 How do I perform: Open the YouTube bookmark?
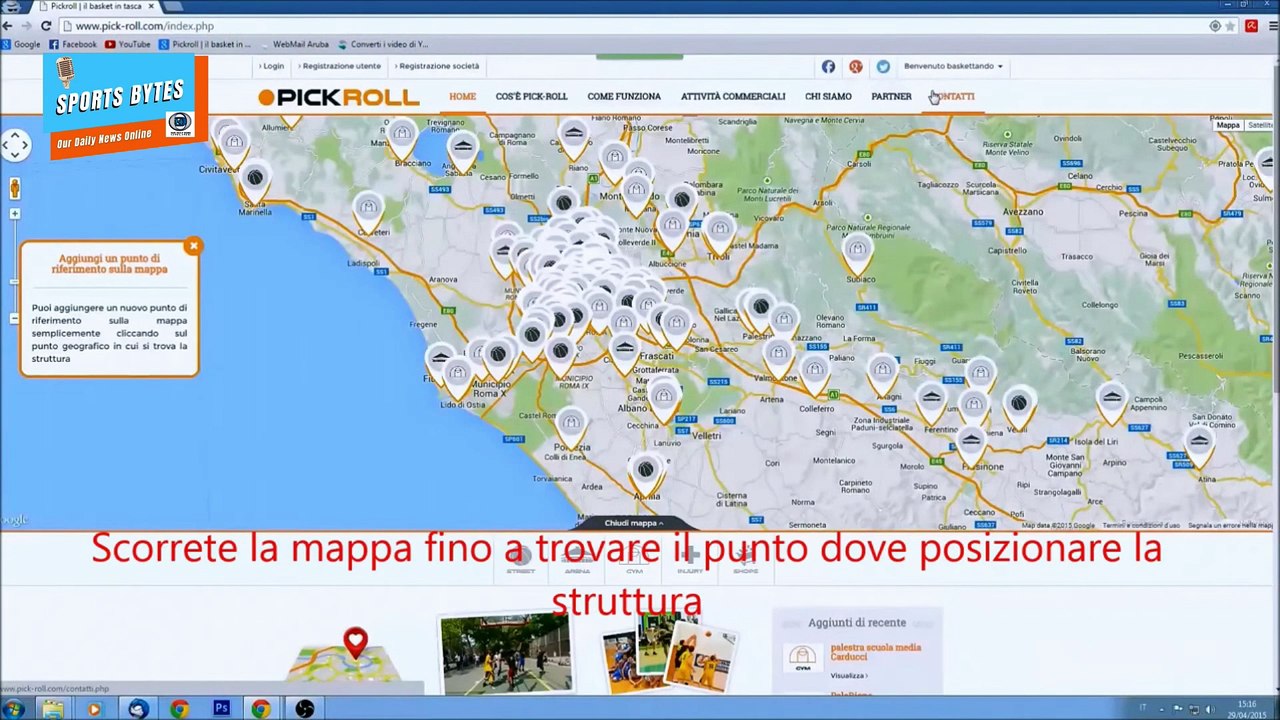click(127, 44)
